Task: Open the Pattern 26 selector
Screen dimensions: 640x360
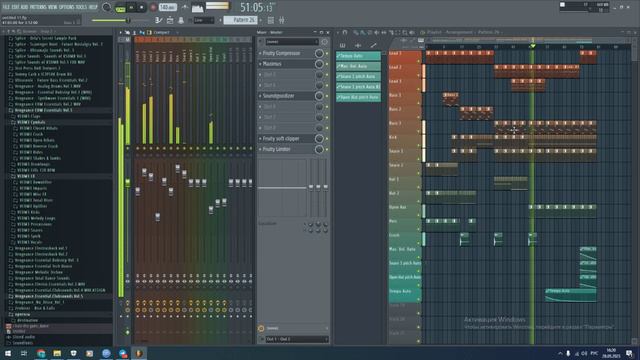Action: pos(240,20)
